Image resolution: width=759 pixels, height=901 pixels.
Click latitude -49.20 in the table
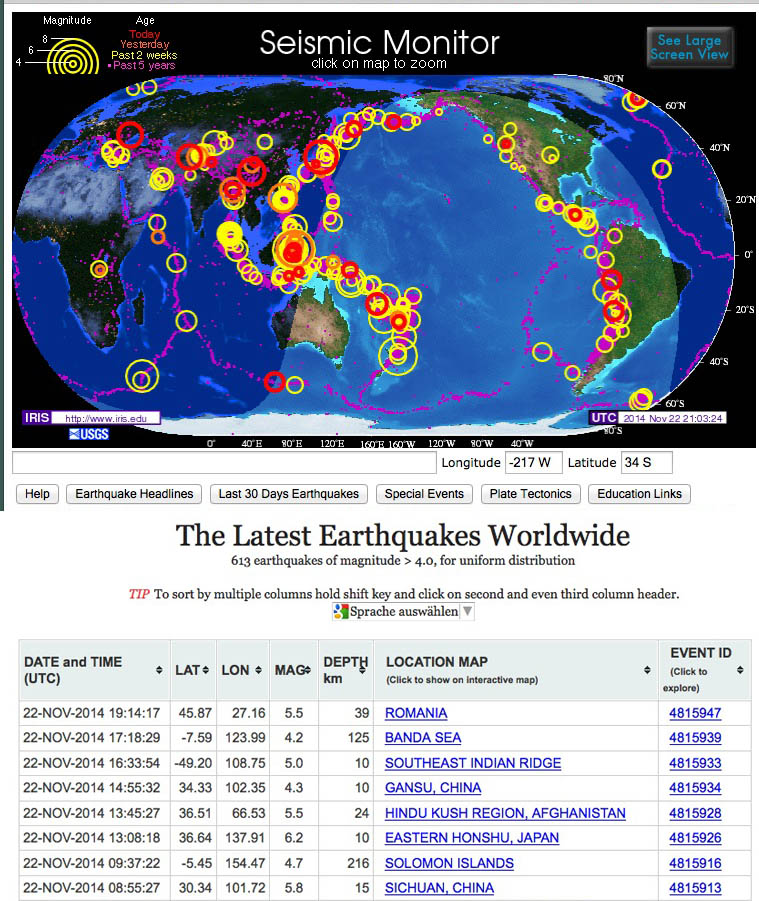point(193,763)
